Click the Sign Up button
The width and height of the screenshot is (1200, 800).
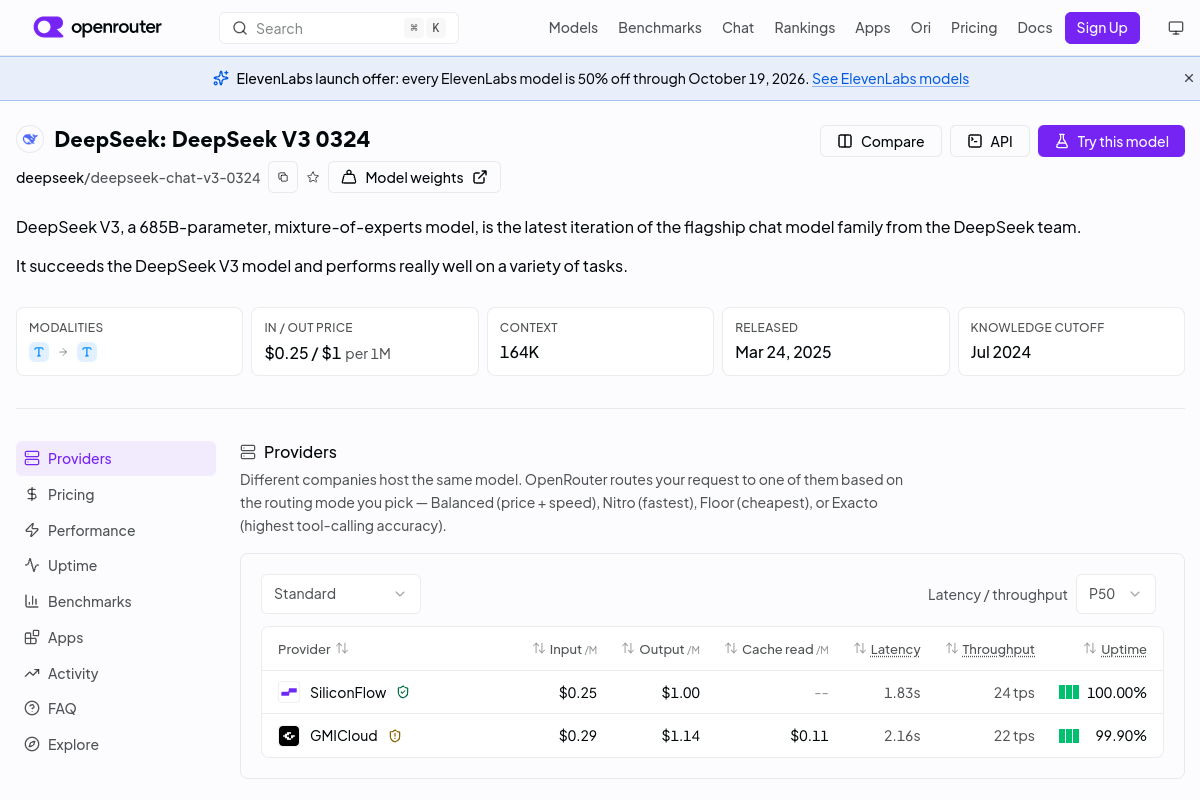pyautogui.click(x=1102, y=28)
